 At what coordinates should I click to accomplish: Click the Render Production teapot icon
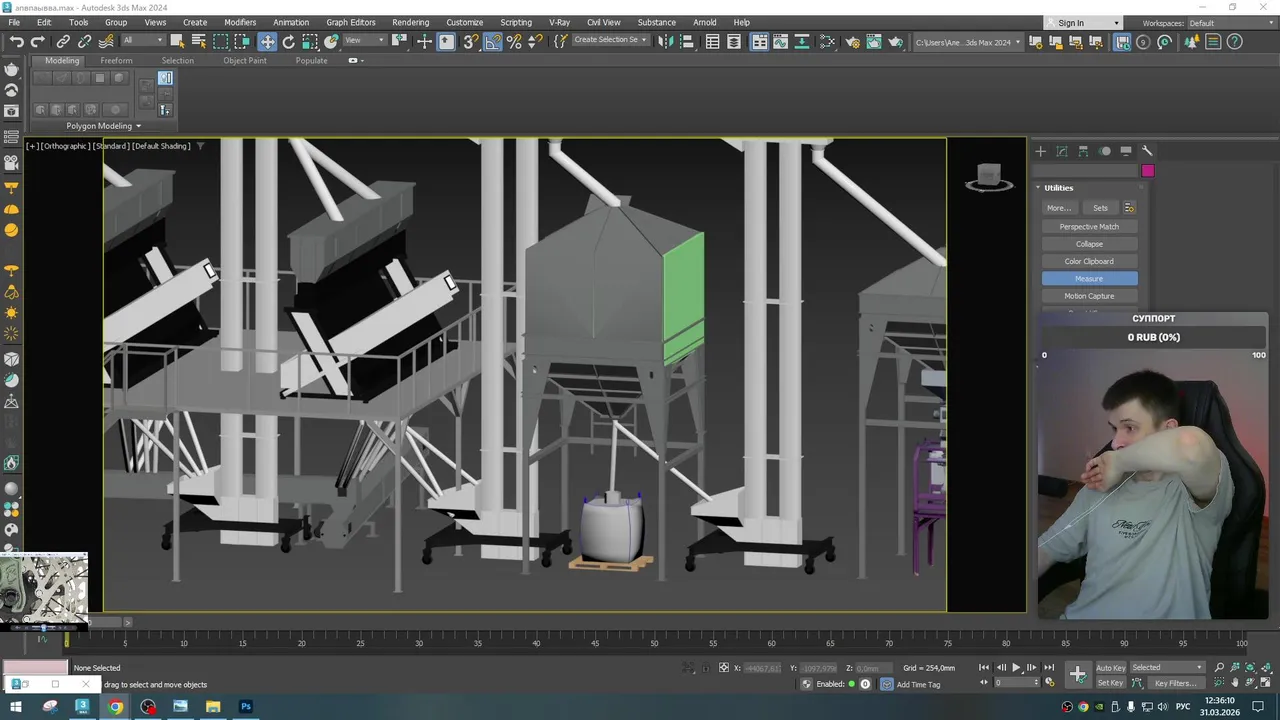[896, 42]
